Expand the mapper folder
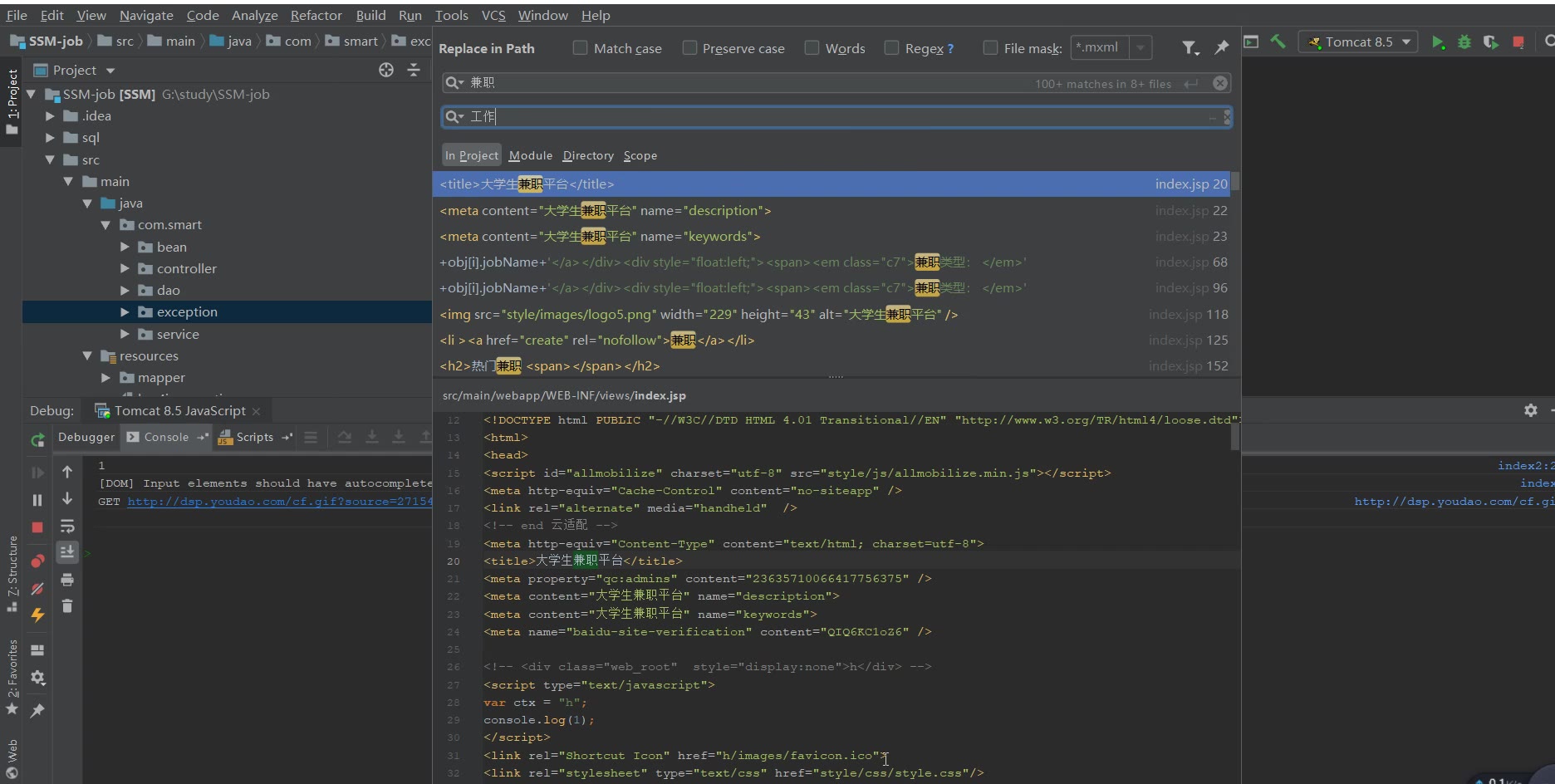Screen dimensions: 1555x784 (105, 377)
